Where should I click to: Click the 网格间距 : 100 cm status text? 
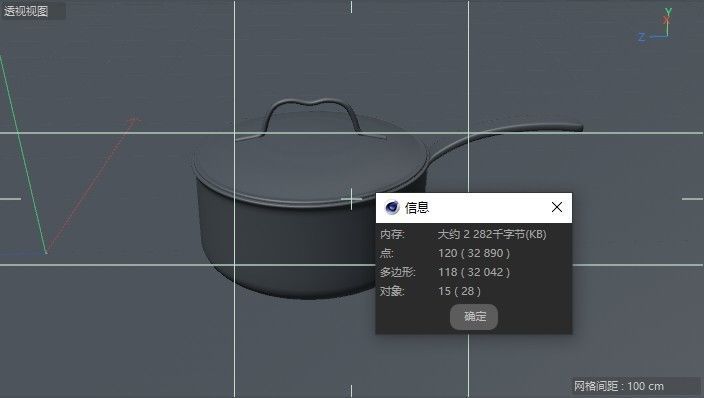pyautogui.click(x=619, y=386)
